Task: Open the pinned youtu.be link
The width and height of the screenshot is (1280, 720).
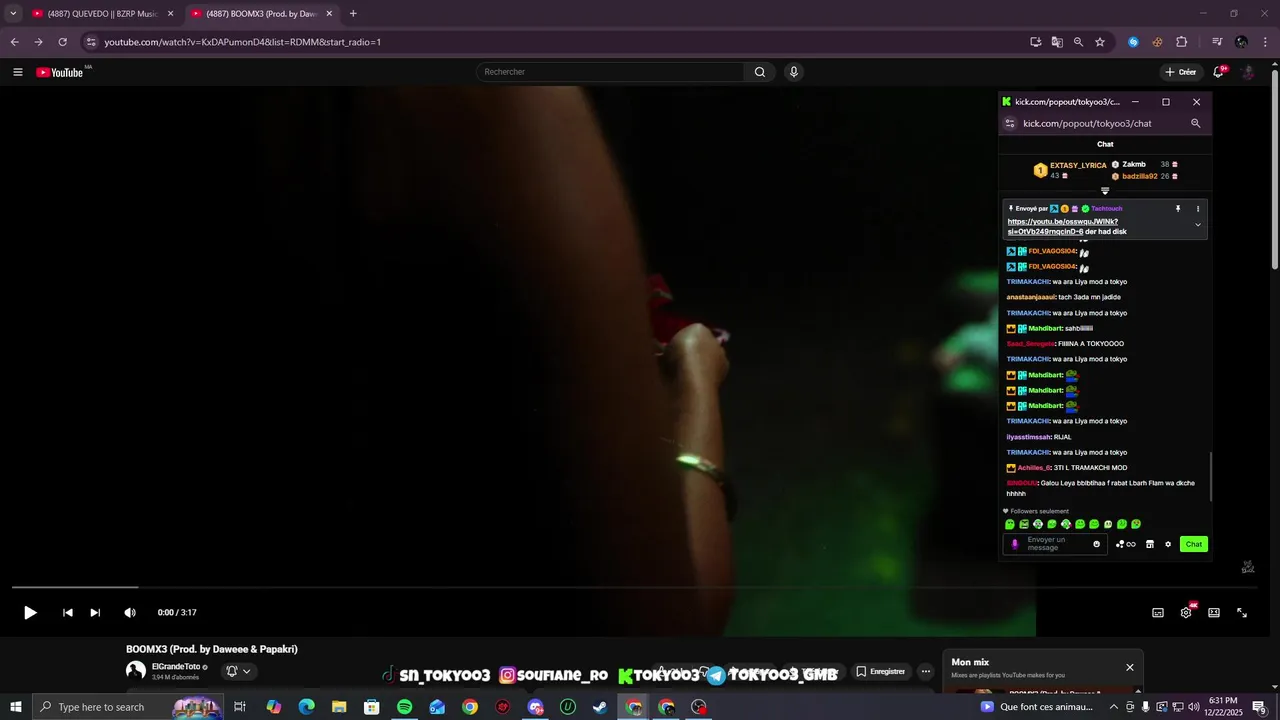Action: [x=1063, y=227]
